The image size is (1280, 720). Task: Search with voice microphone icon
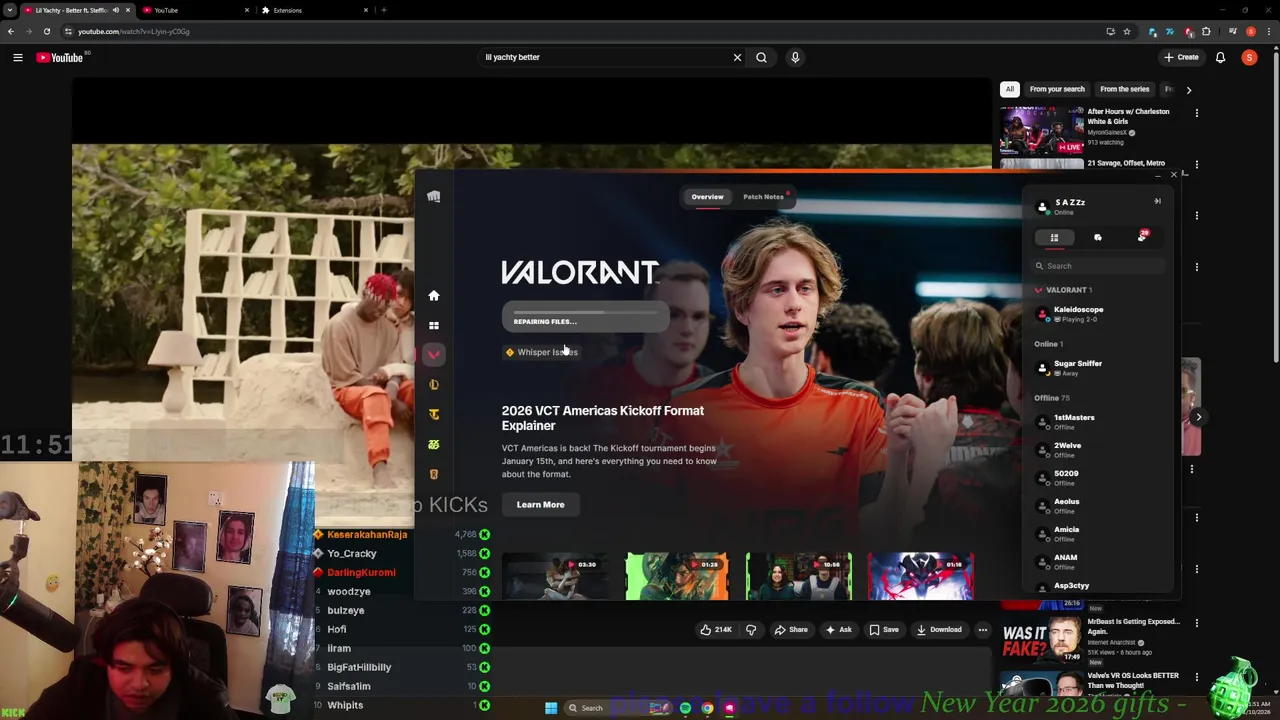coord(795,57)
